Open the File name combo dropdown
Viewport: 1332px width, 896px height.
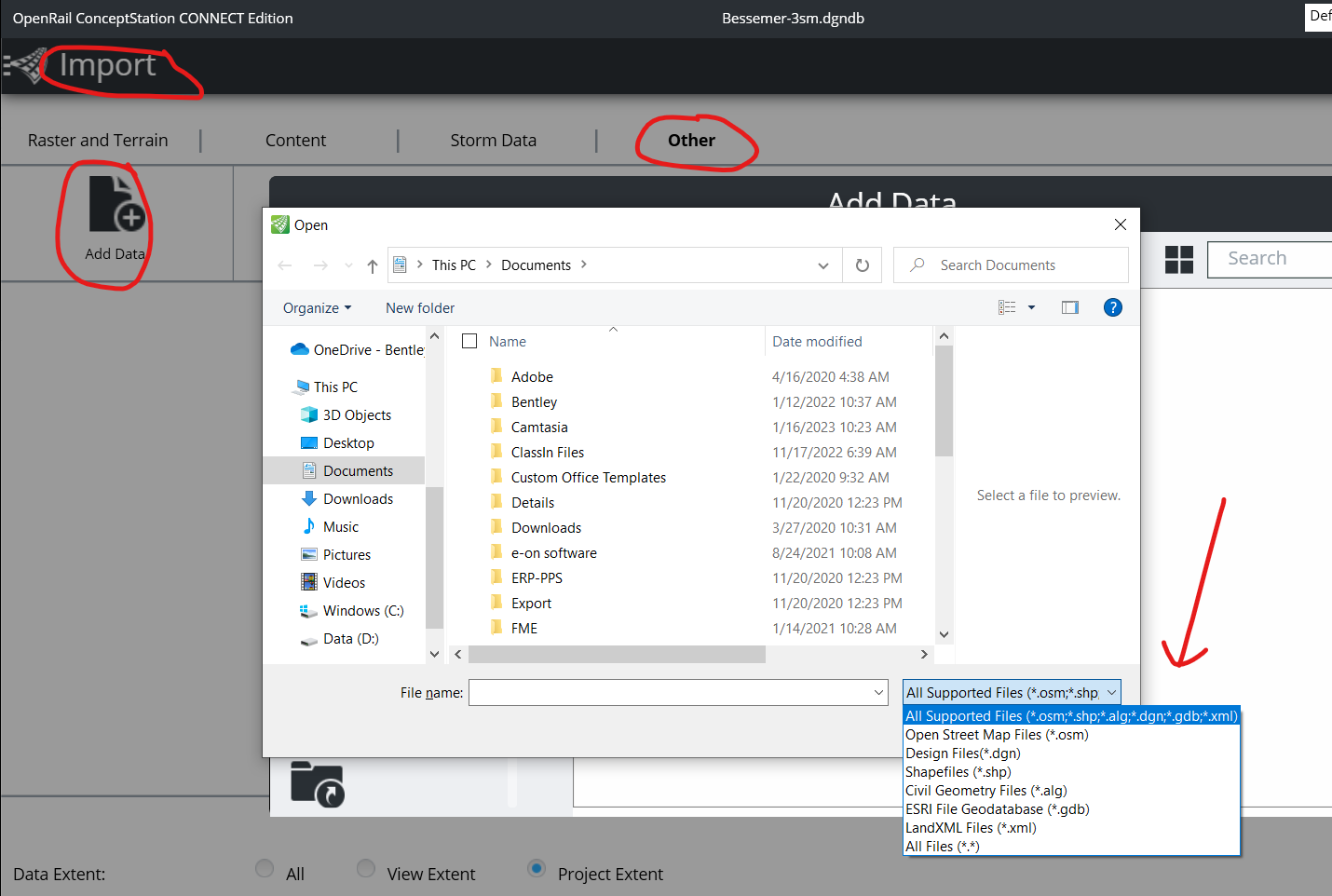[878, 693]
